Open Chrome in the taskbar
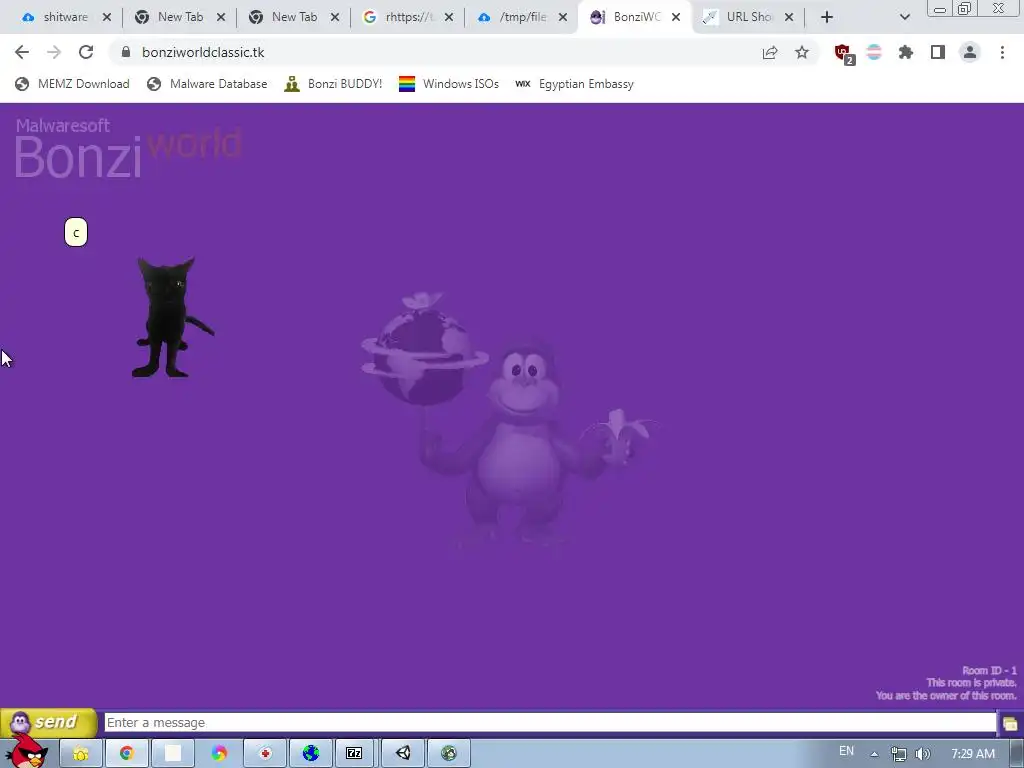Screen dimensions: 1024x768 click(127, 753)
